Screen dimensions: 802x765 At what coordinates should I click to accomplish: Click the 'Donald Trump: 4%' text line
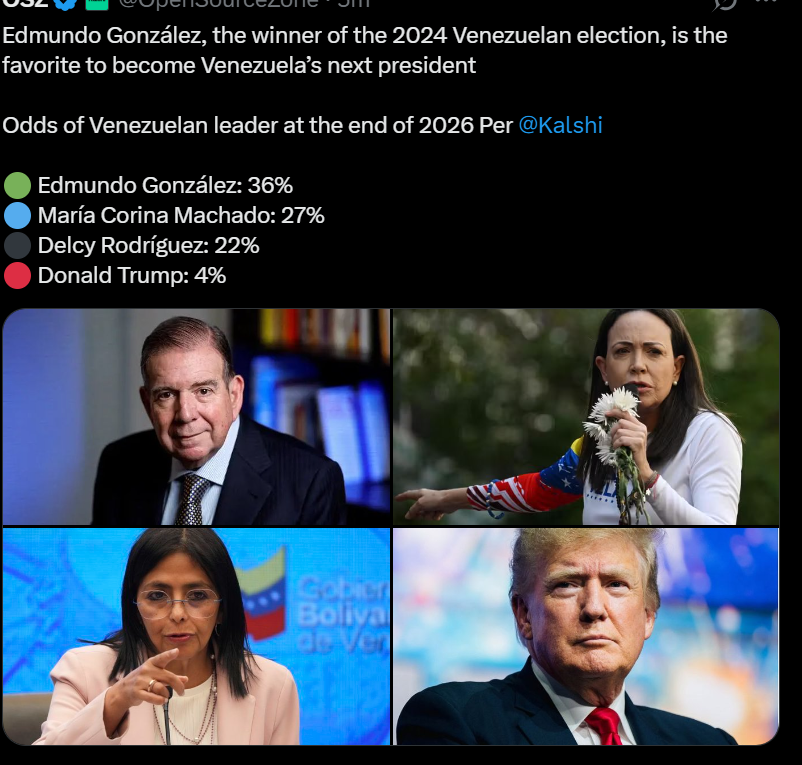click(x=131, y=276)
